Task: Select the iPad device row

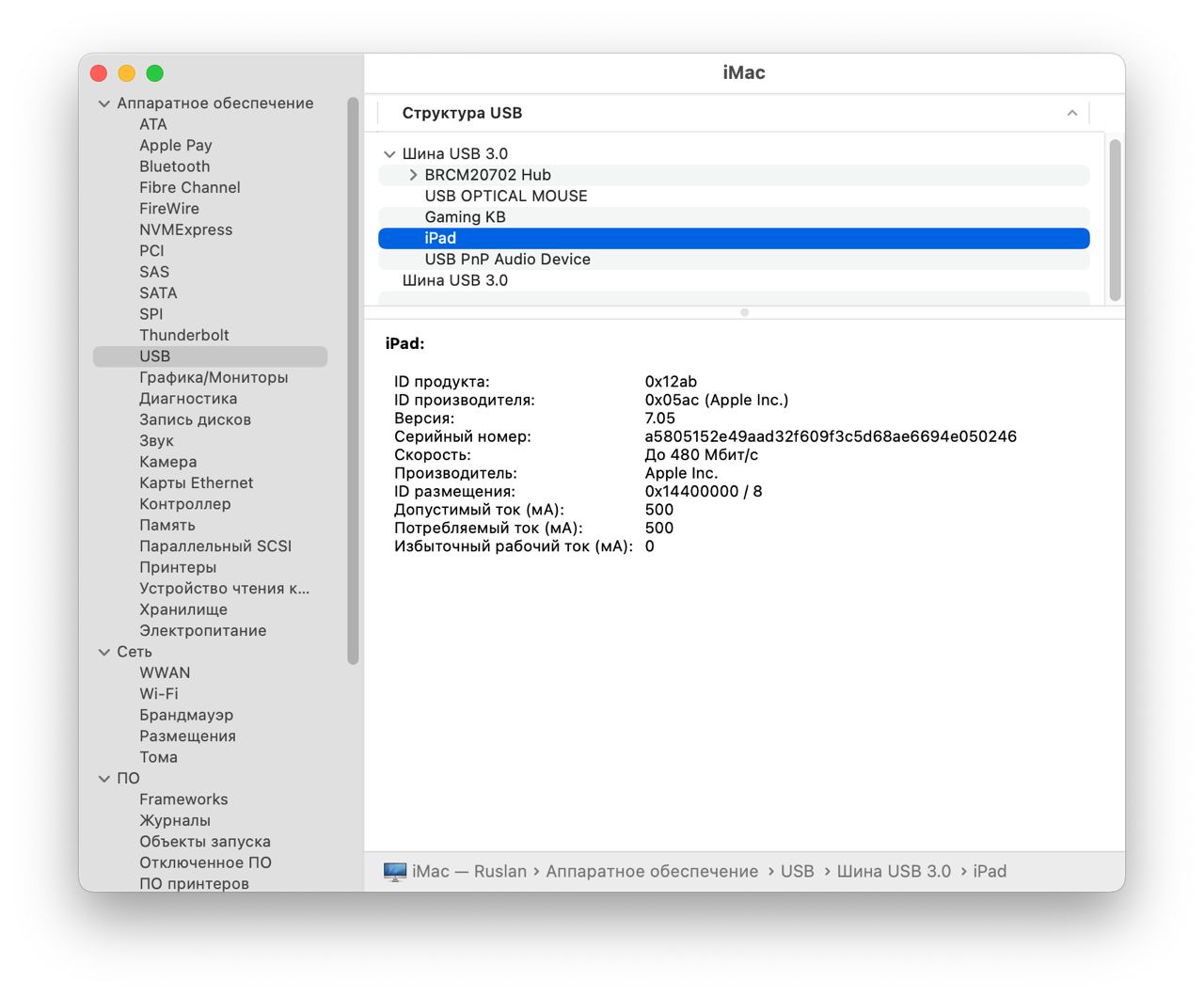Action: tap(734, 239)
